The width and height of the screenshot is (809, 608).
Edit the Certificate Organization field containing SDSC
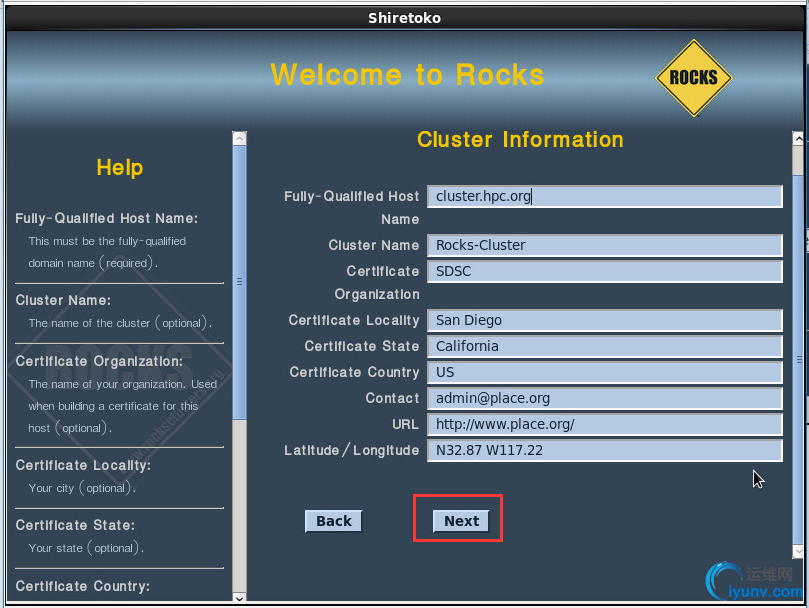605,271
